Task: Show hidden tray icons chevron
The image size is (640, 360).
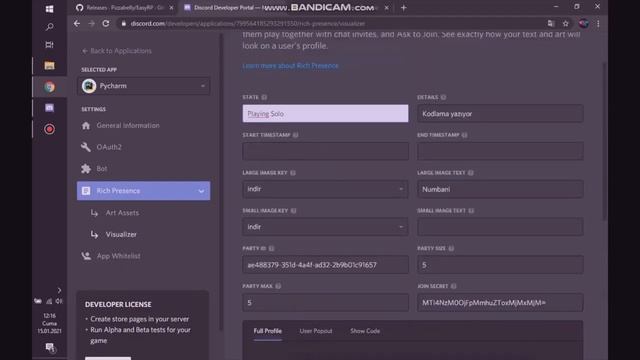Action: click(x=59, y=290)
